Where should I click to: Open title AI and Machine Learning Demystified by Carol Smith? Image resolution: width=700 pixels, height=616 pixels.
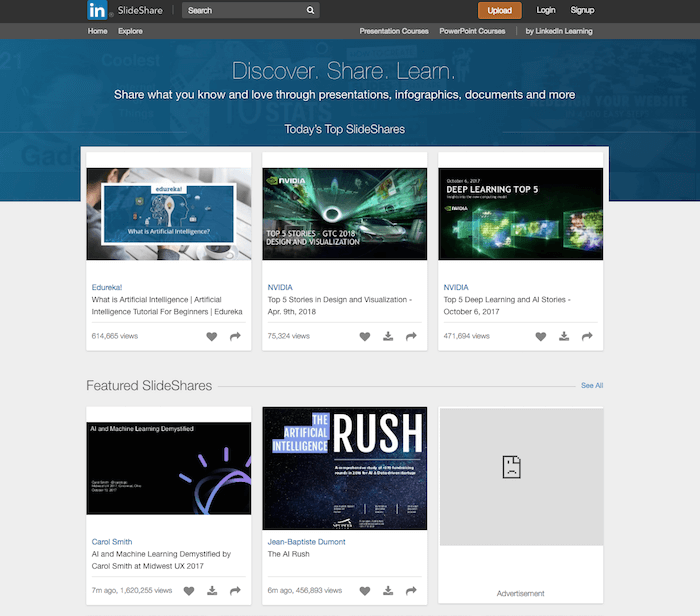tap(161, 560)
